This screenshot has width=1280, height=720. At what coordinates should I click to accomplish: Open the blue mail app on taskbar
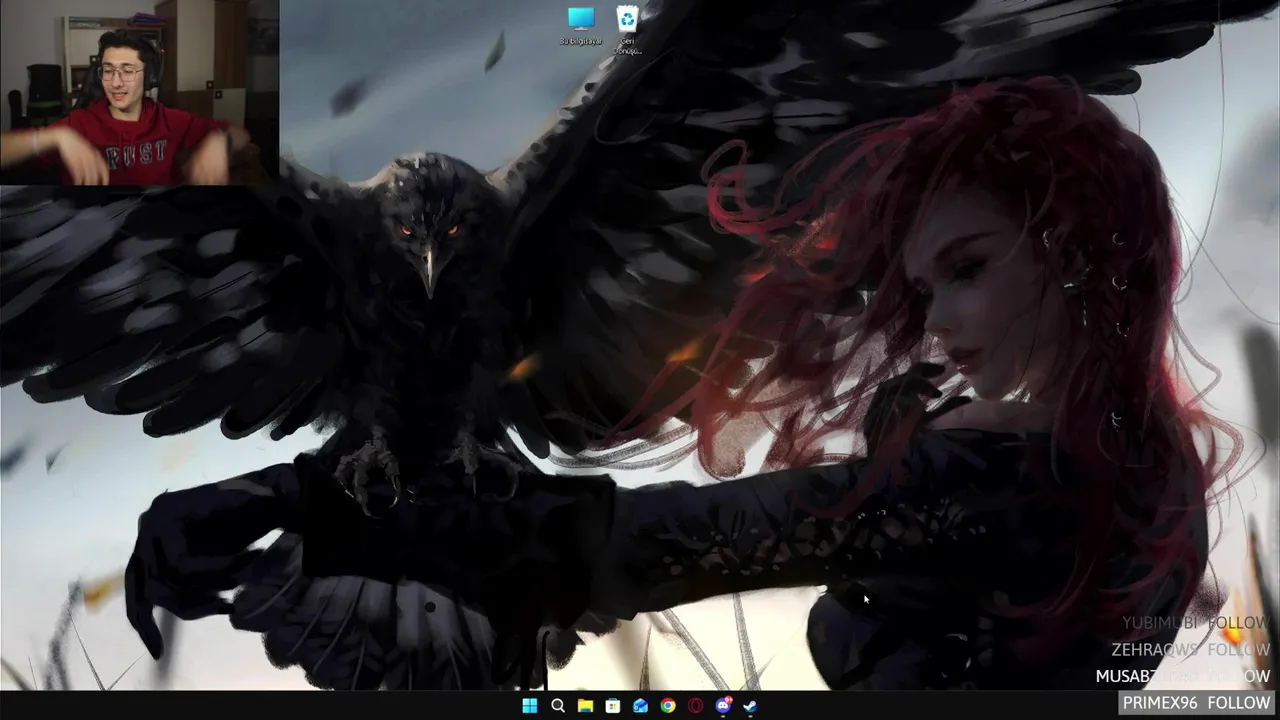[640, 706]
